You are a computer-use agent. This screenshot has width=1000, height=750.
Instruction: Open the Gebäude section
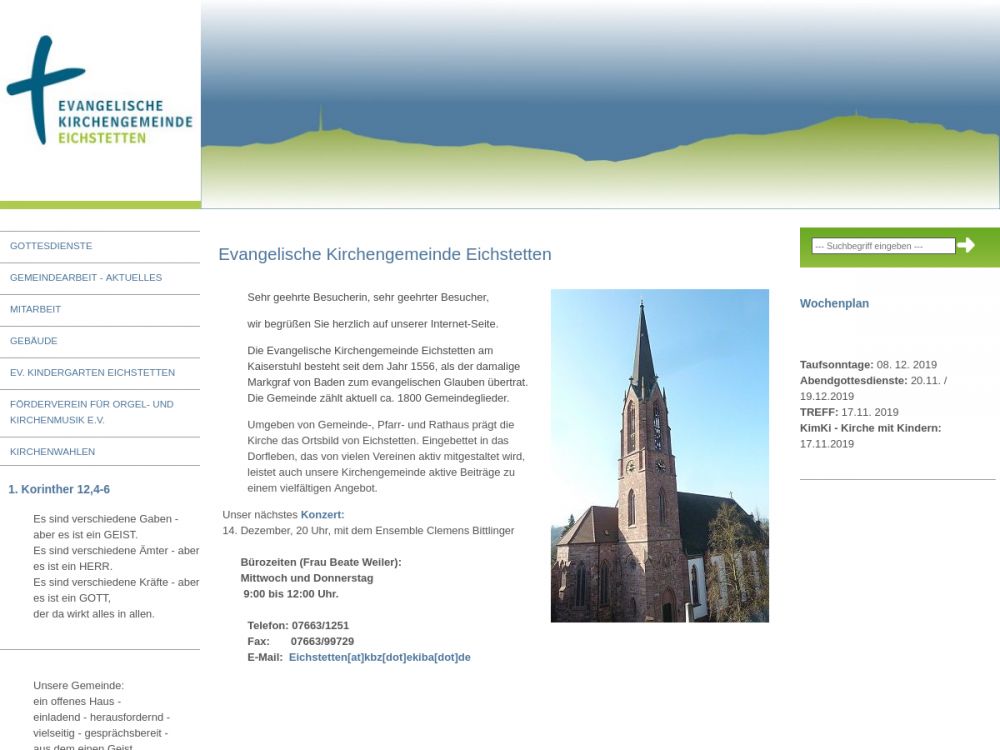click(34, 341)
